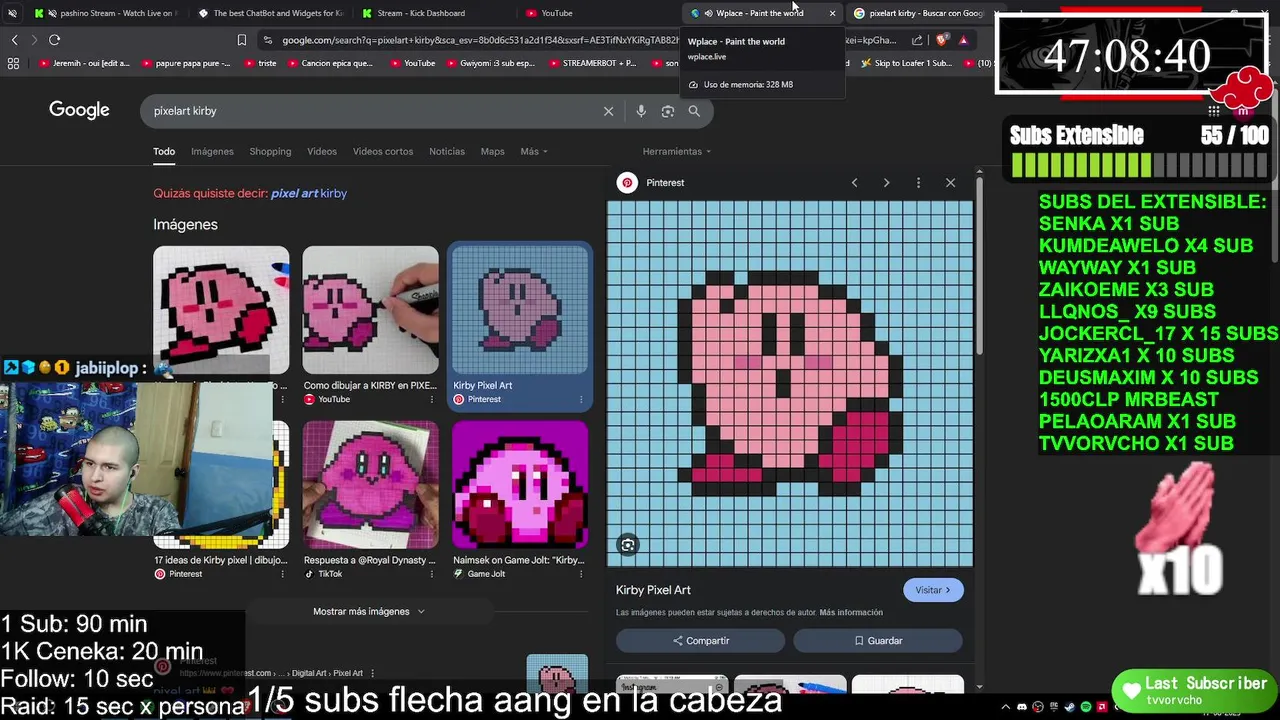Submit search with the magnifier icon
Viewport: 1280px width, 720px height.
coord(694,111)
